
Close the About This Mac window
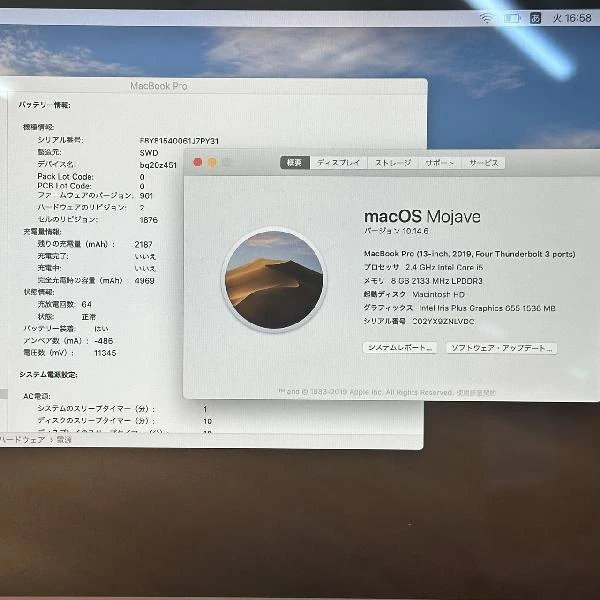(198, 162)
